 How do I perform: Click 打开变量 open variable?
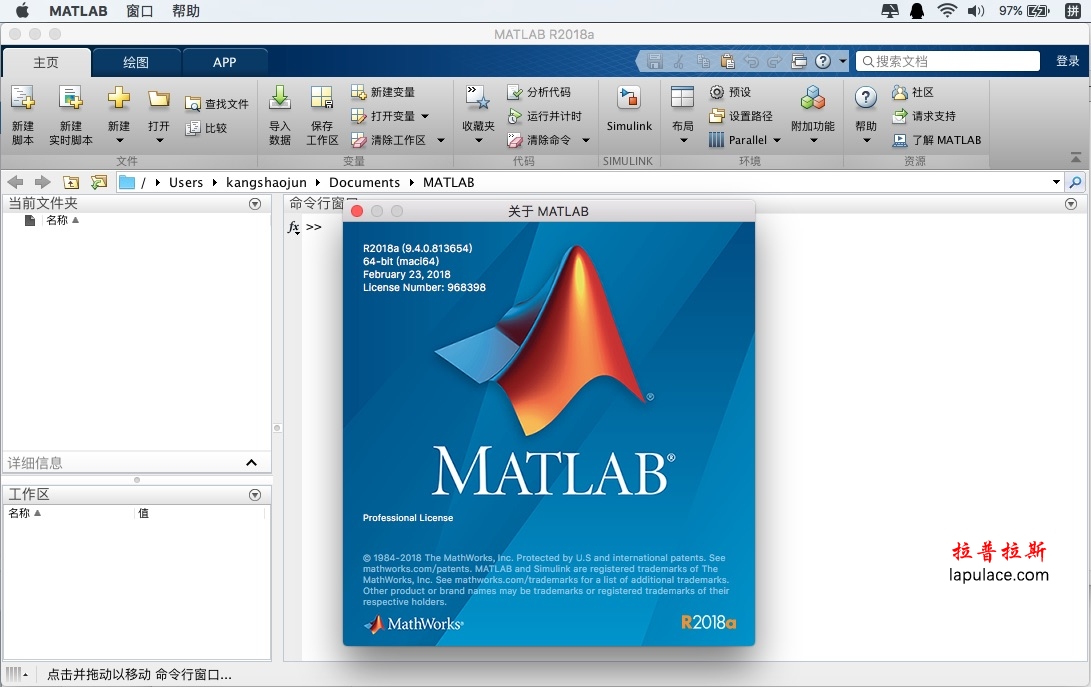390,116
